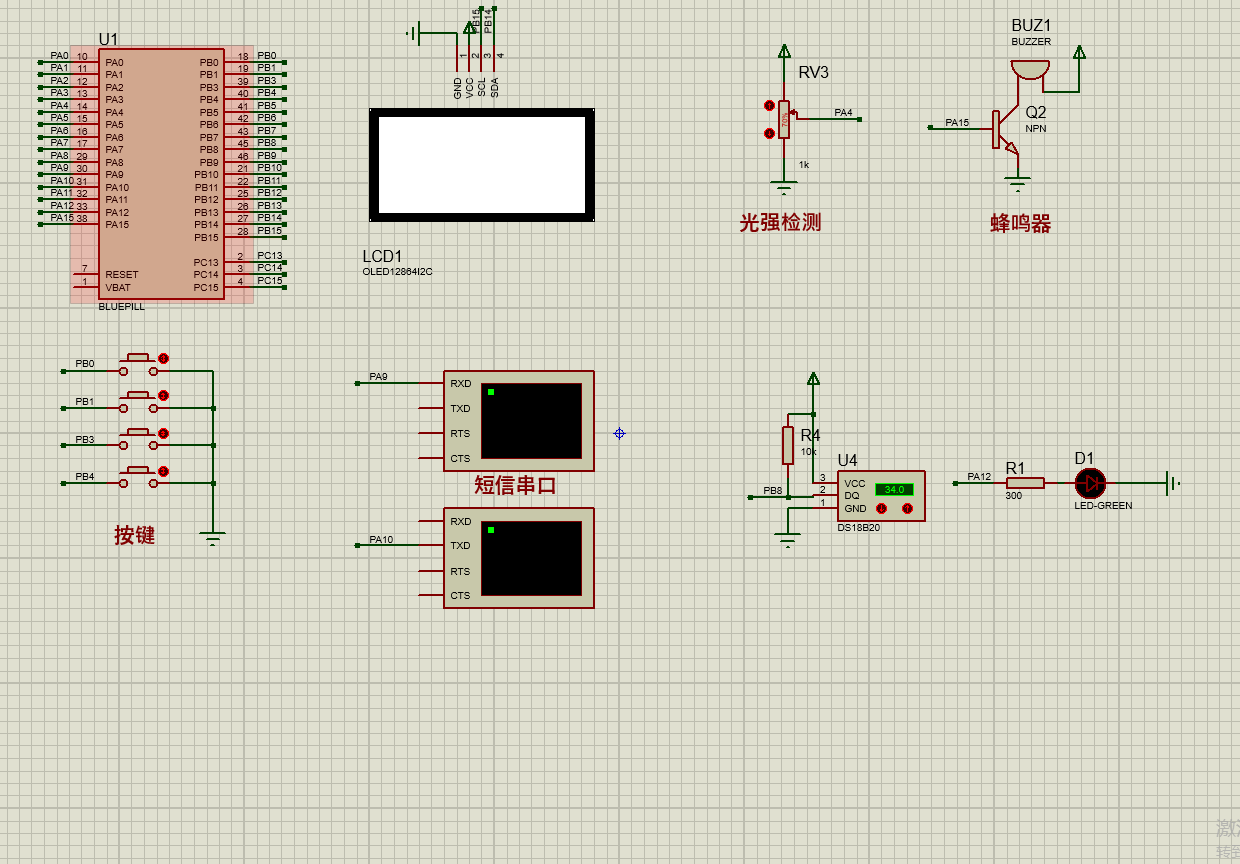Click the PA12 net label beside R1
The image size is (1240, 864).
(x=979, y=477)
